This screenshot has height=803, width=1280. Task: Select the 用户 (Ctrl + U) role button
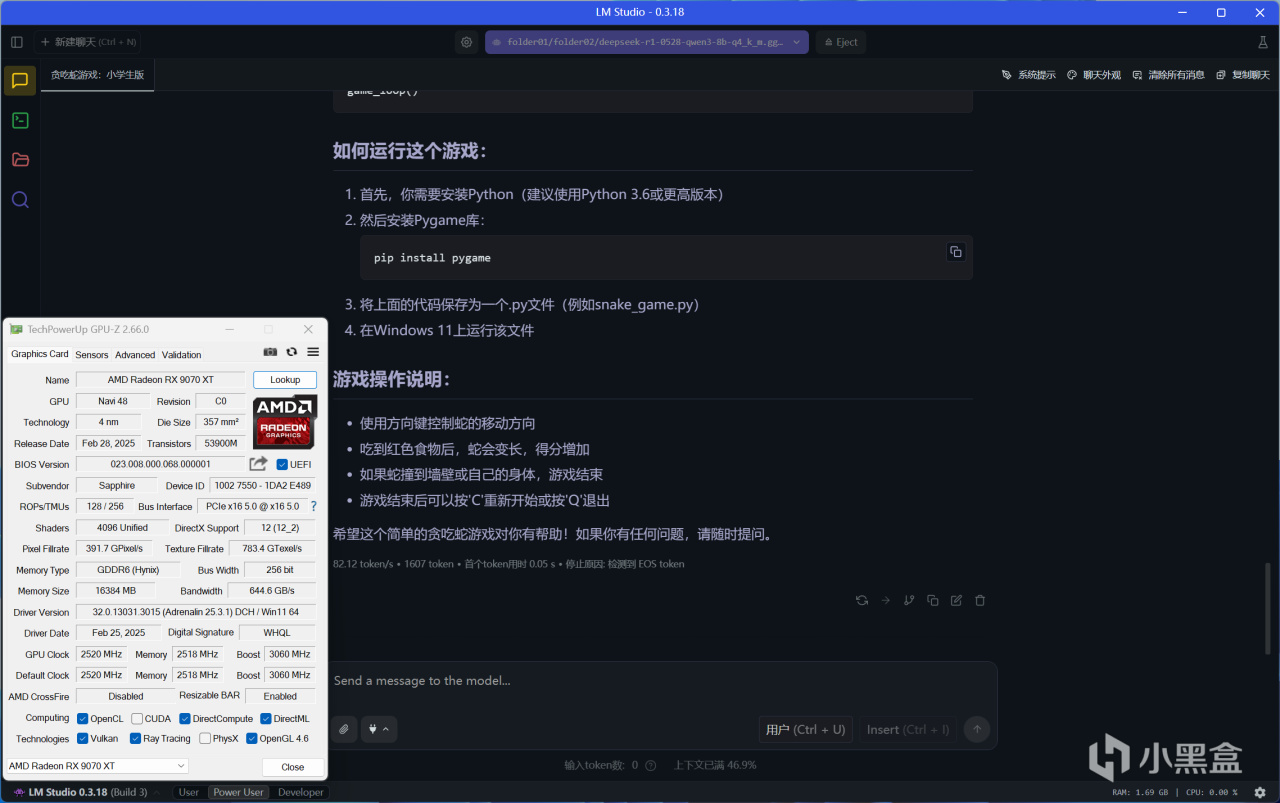tap(805, 729)
